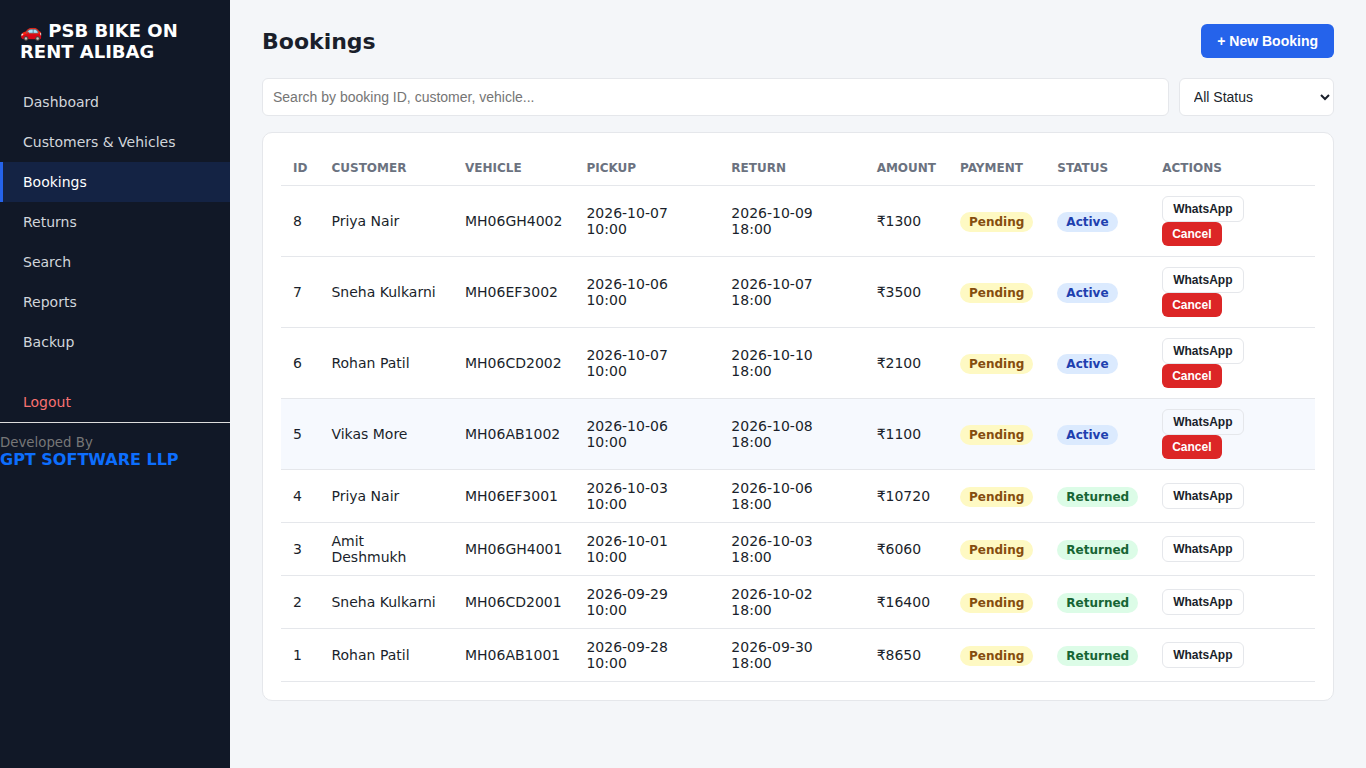Click the amount ₹3500
The width and height of the screenshot is (1366, 768).
[899, 292]
